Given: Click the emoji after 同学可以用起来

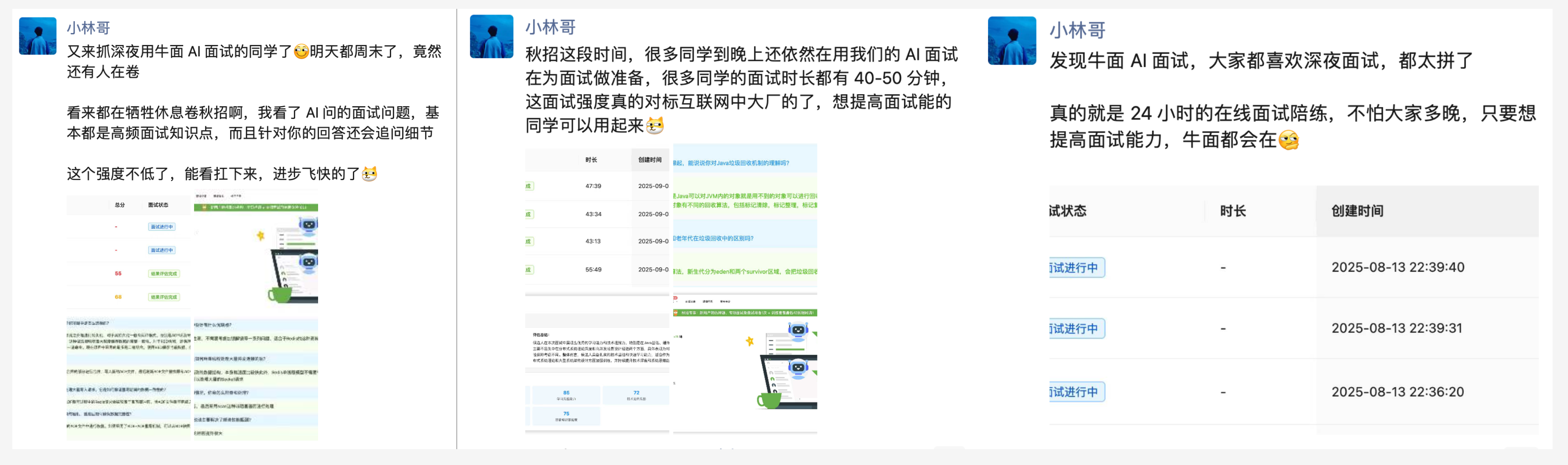Looking at the screenshot, I should pyautogui.click(x=655, y=125).
